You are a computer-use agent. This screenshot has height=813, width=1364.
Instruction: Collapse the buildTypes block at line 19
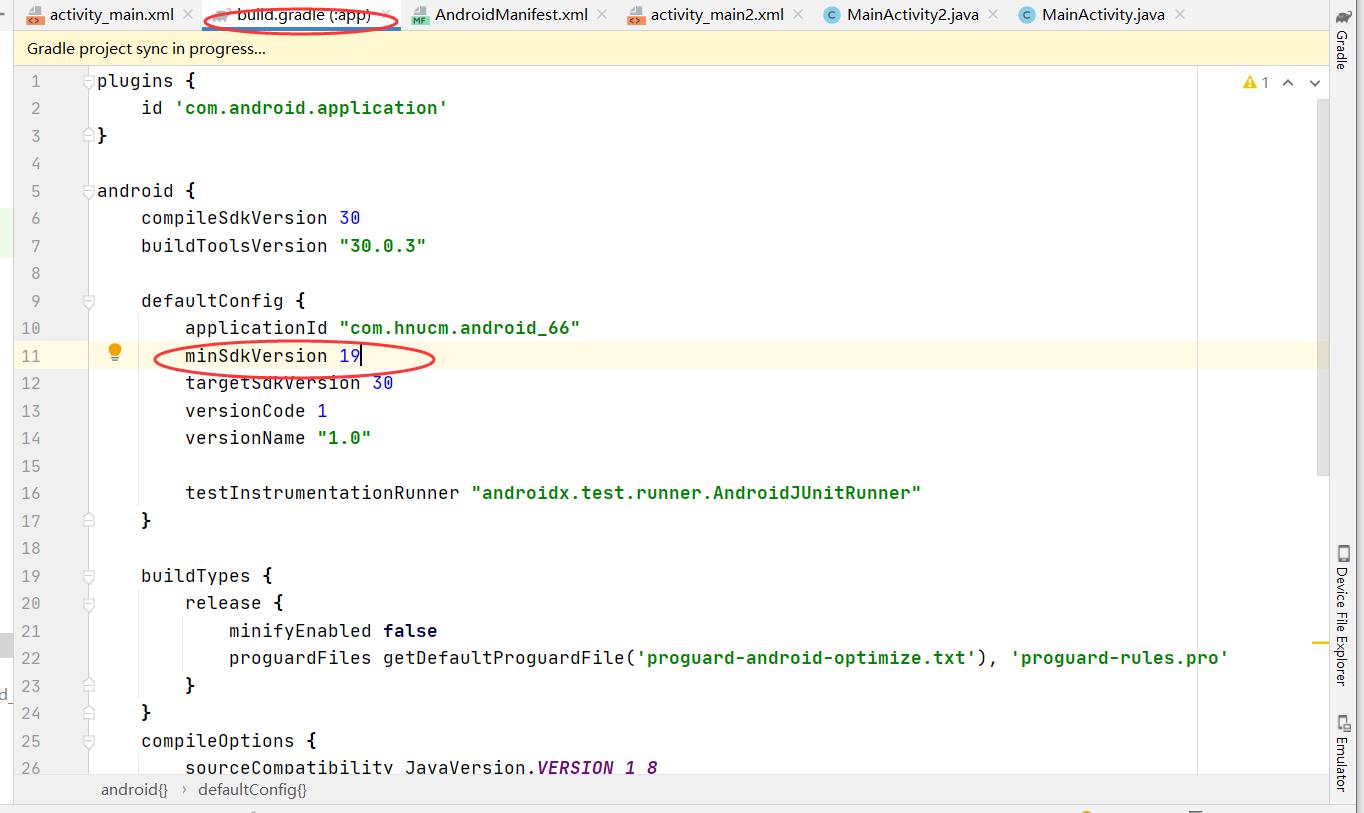(x=88, y=576)
